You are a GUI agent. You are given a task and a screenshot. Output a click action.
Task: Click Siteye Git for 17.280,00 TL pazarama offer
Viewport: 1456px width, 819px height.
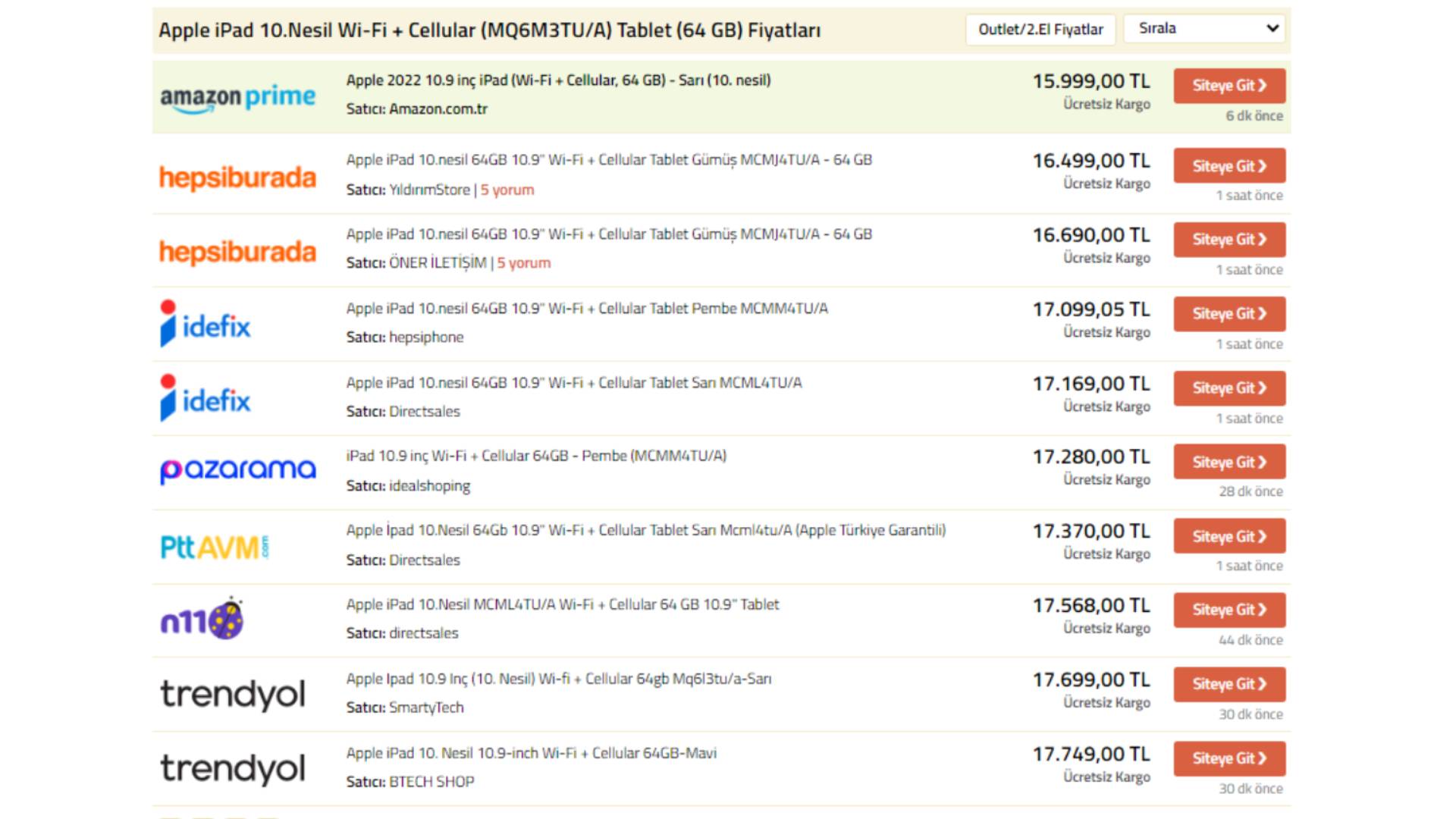click(x=1229, y=462)
